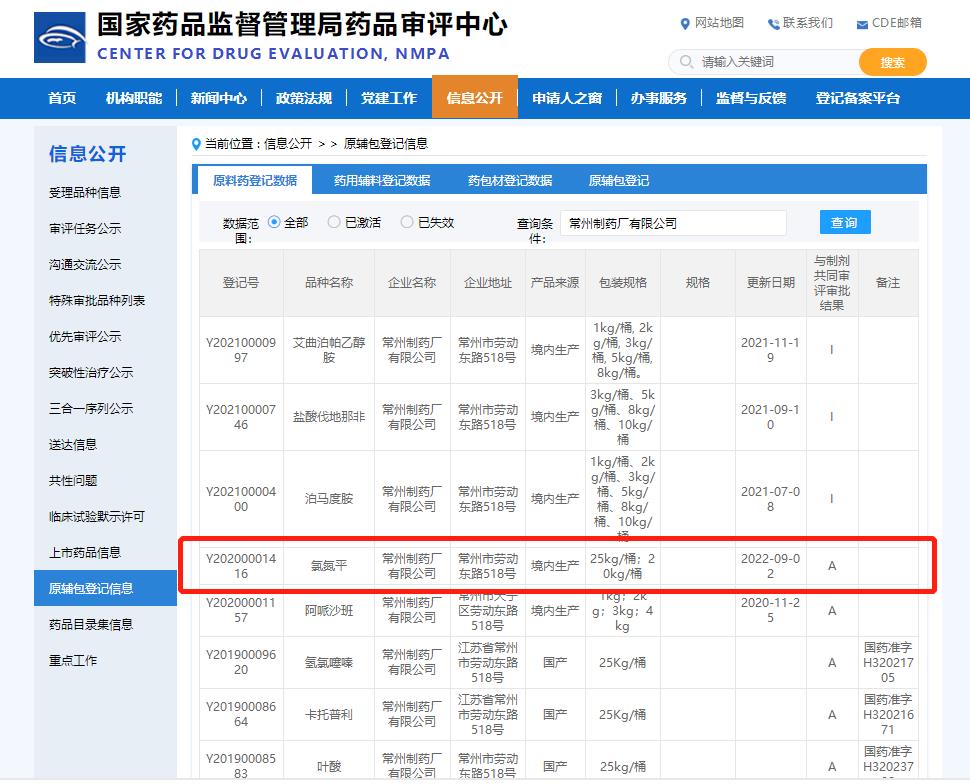
Task: Click the 更新日期 column header
Action: pyautogui.click(x=771, y=283)
